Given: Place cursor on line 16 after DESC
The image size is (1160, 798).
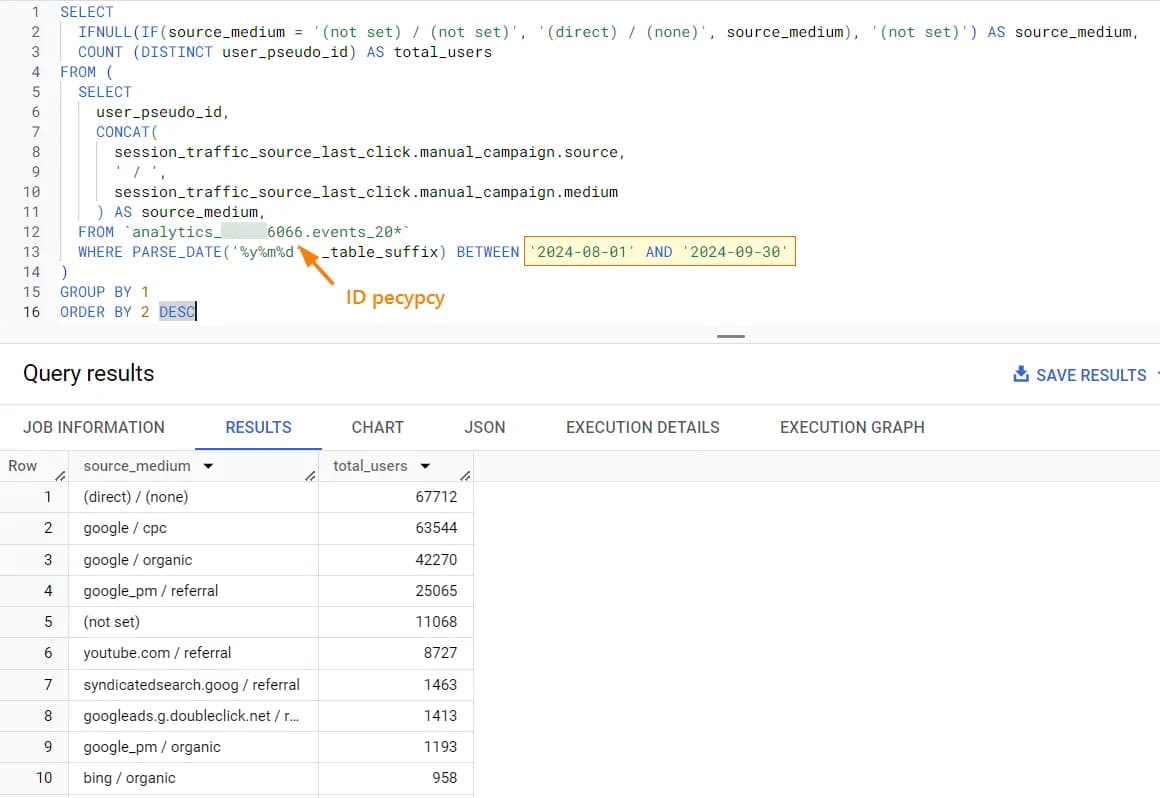Looking at the screenshot, I should coord(196,312).
